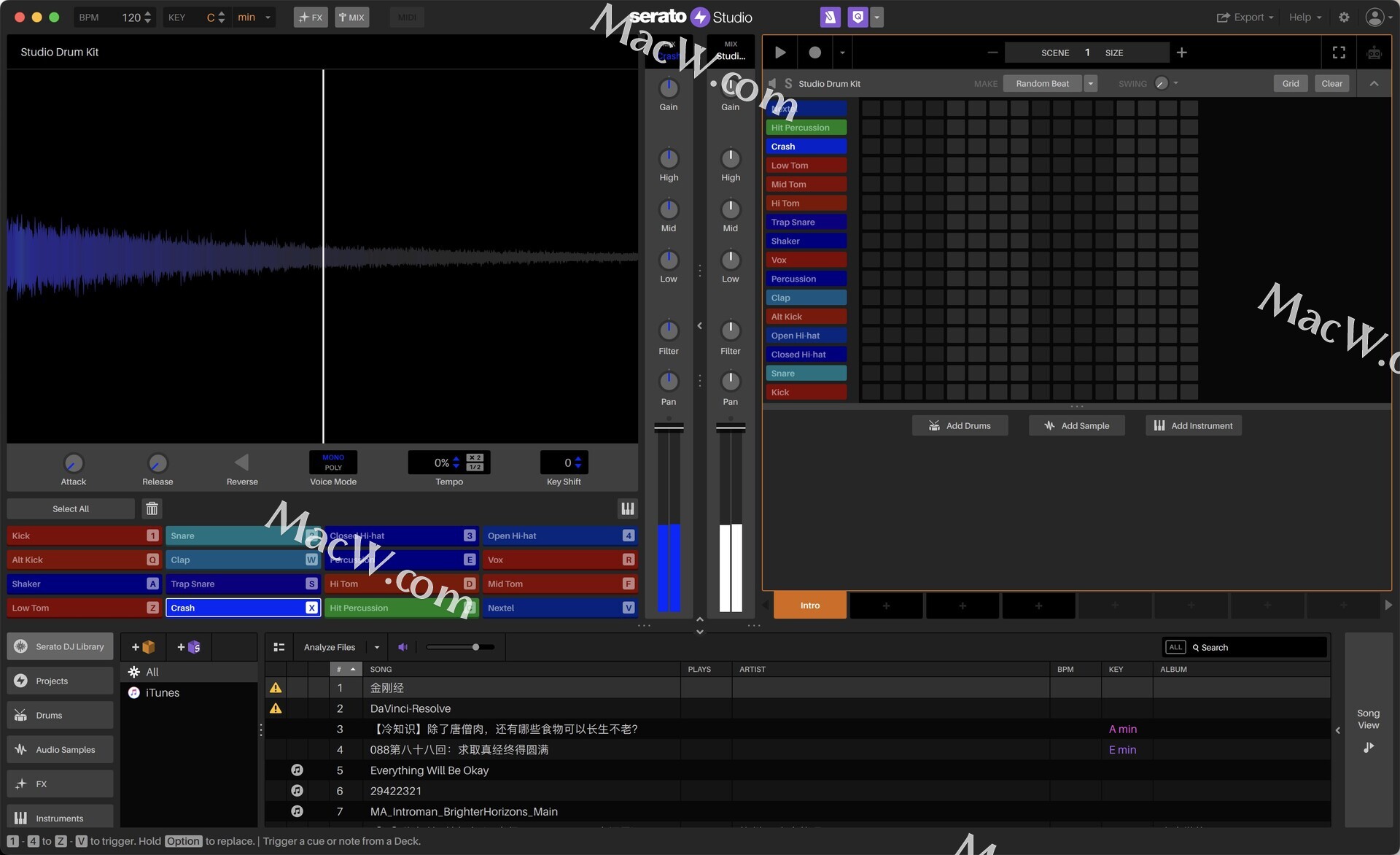Click add smart crate icon
The height and width of the screenshot is (855, 1400).
tap(189, 647)
